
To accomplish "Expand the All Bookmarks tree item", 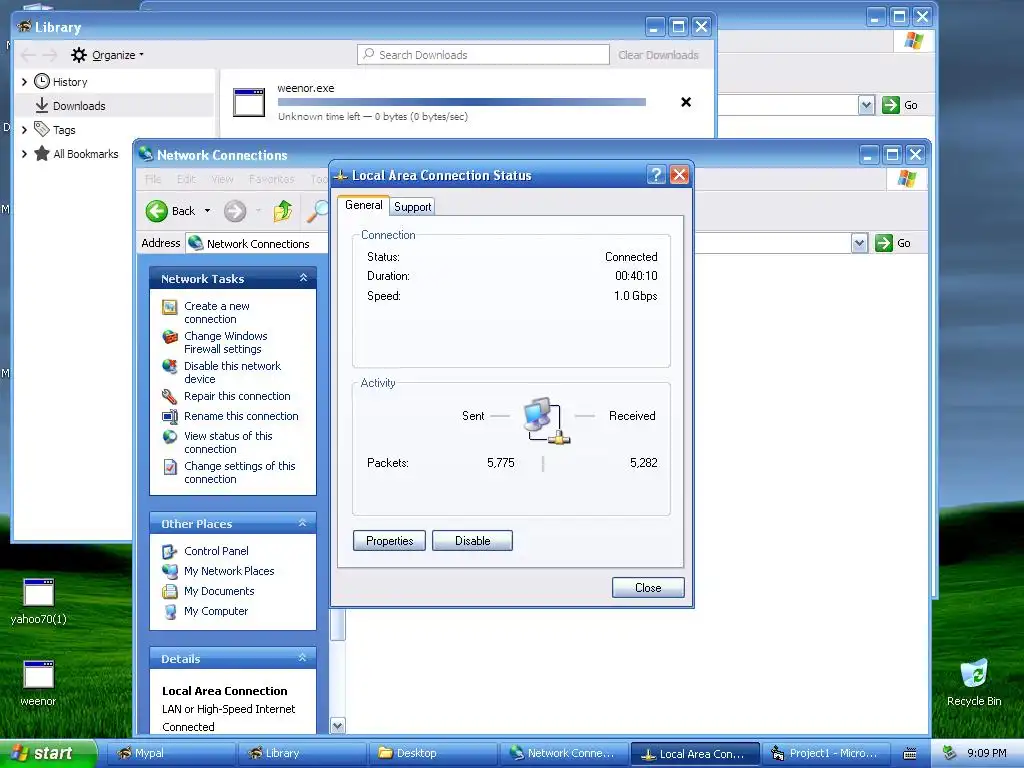I will tap(24, 154).
